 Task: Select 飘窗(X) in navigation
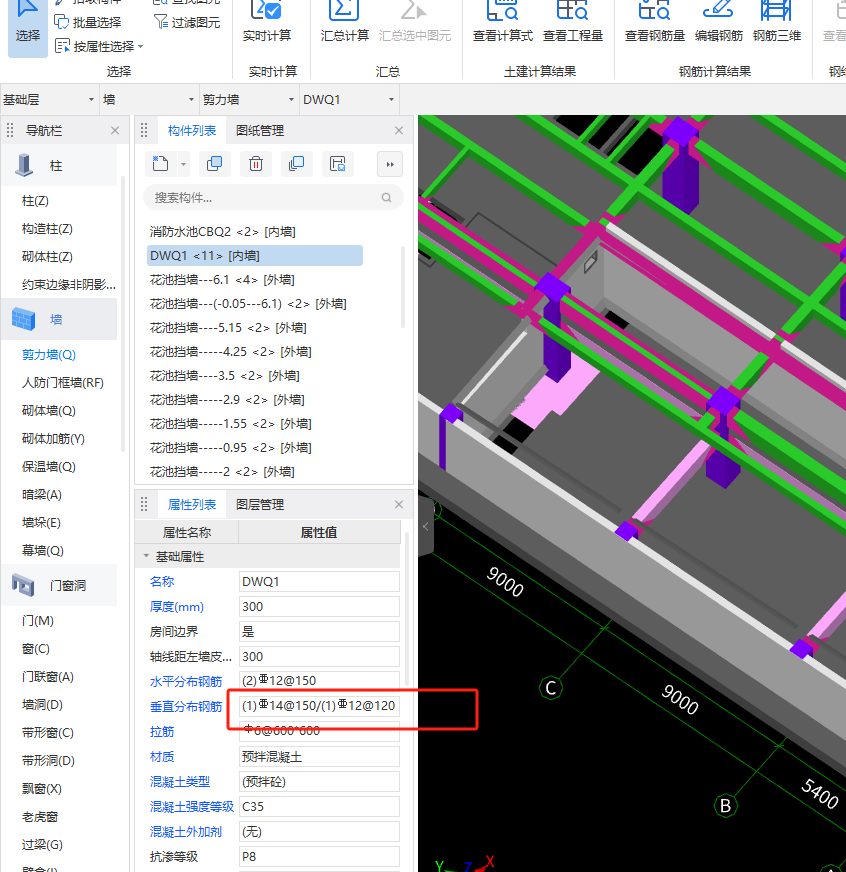[x=42, y=789]
